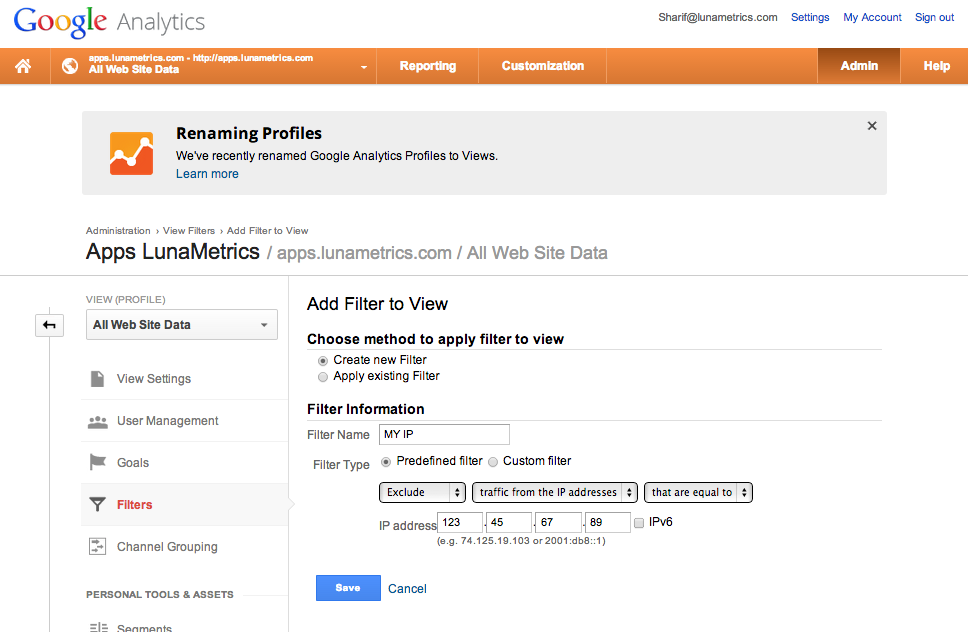The image size is (968, 632).
Task: Open the All Web Site Data view dropdown
Action: pyautogui.click(x=182, y=325)
